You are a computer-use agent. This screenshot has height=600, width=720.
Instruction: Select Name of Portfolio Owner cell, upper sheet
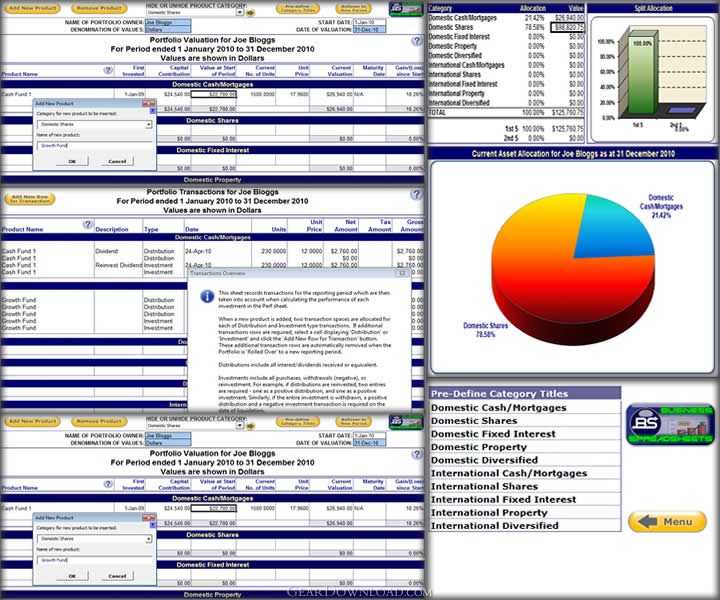[168, 22]
